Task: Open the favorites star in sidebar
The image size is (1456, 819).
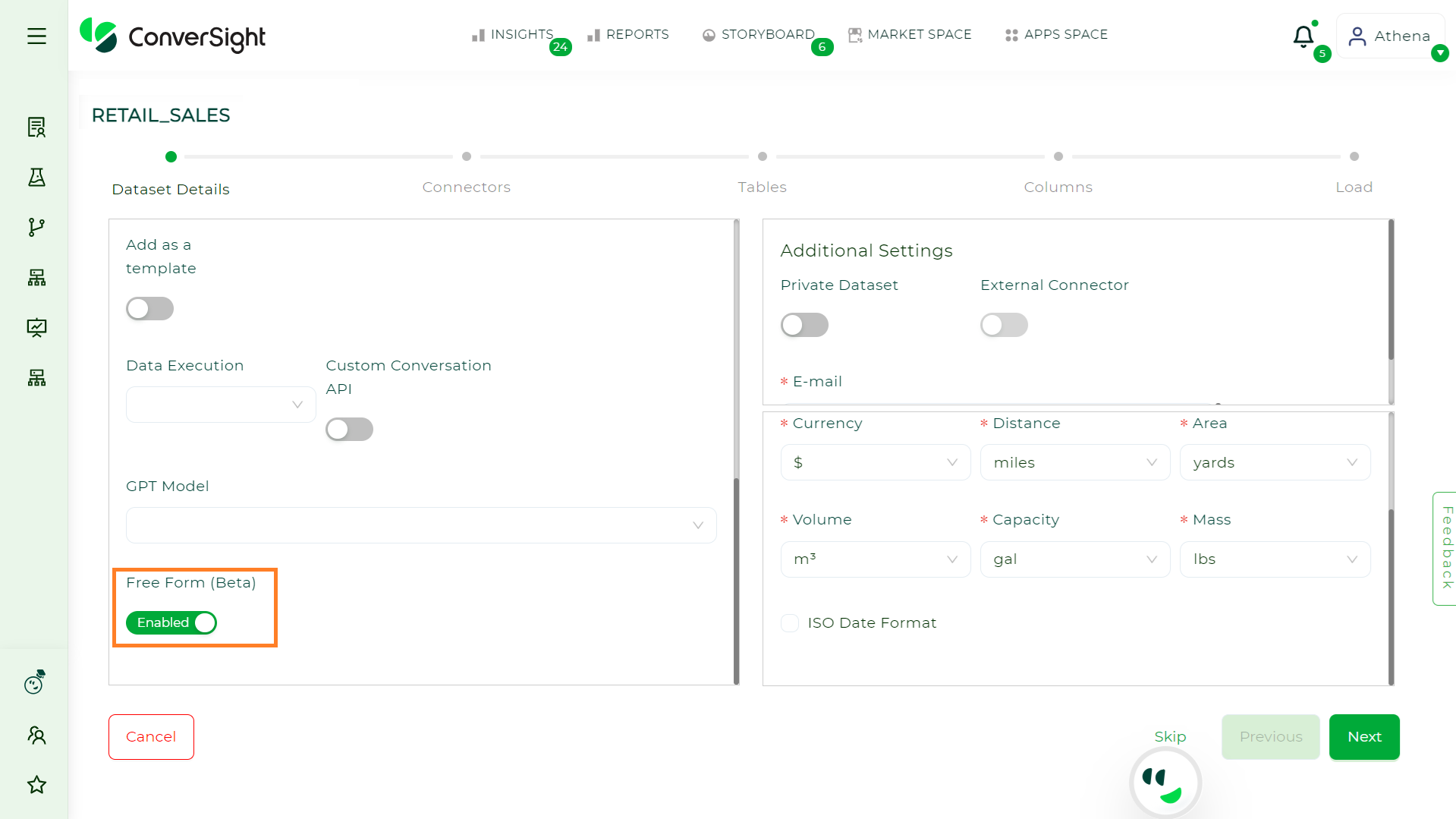Action: (36, 785)
